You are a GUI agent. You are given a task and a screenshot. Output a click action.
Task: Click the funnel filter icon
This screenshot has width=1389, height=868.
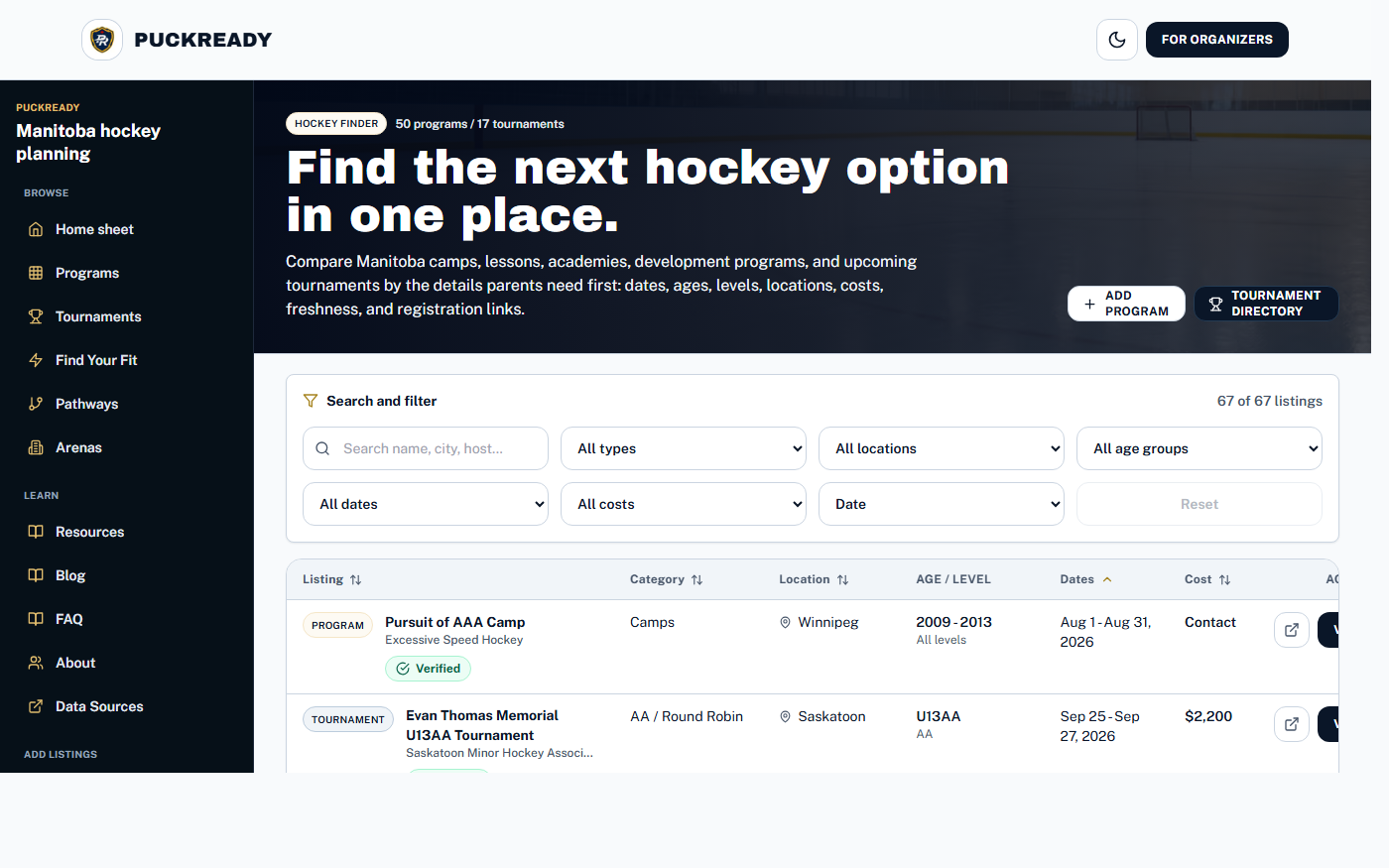[311, 401]
